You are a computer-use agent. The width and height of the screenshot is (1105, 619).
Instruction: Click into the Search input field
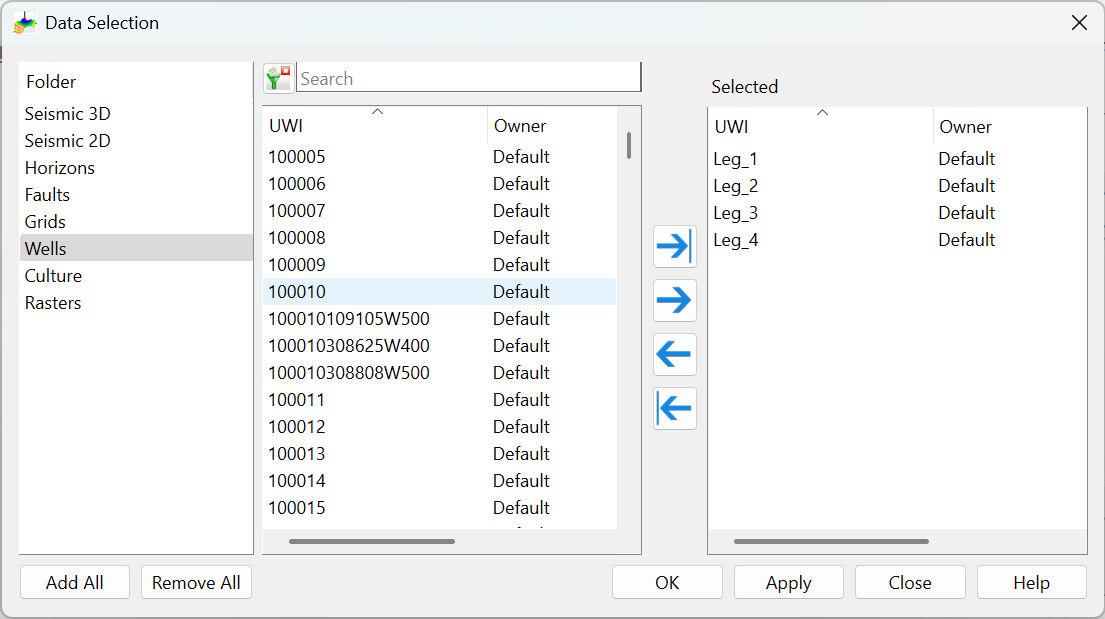tap(467, 78)
